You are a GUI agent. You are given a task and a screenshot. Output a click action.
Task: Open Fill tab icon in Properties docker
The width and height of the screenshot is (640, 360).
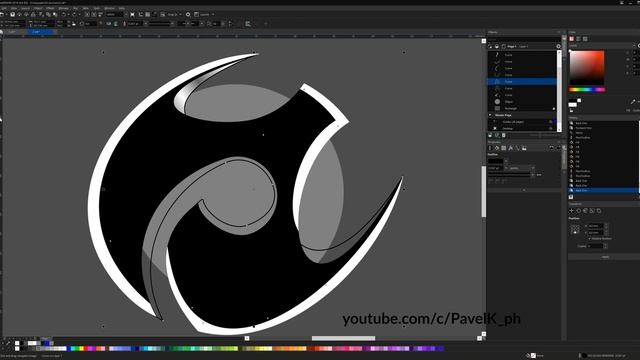pos(497,148)
